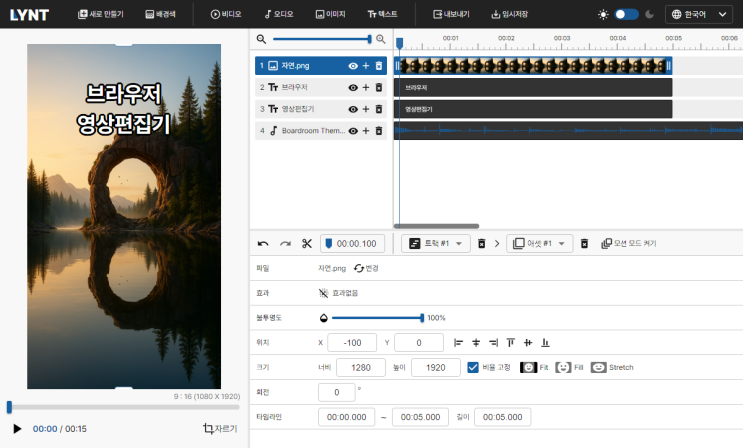
Task: Click the play button under preview
Action: [17, 429]
